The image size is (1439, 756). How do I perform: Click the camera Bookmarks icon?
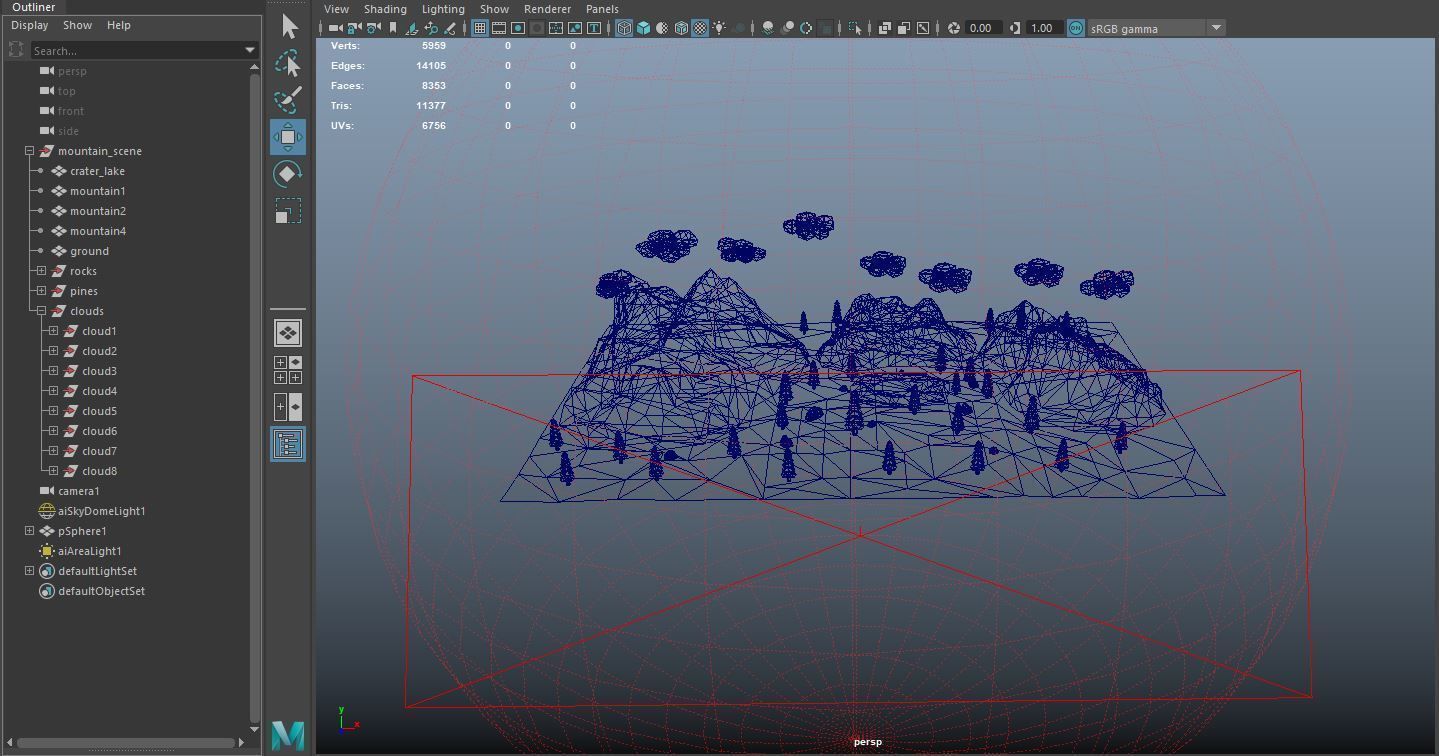[393, 28]
